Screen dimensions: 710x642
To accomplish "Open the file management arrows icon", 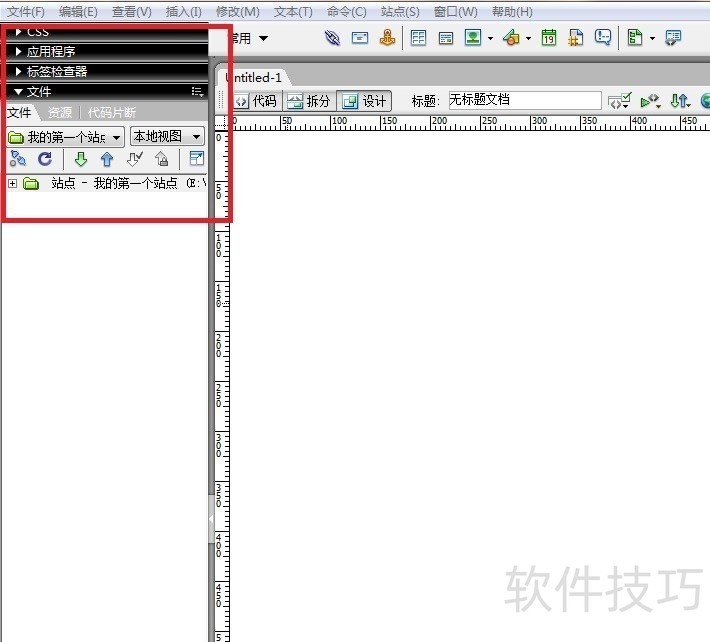I will click(681, 101).
